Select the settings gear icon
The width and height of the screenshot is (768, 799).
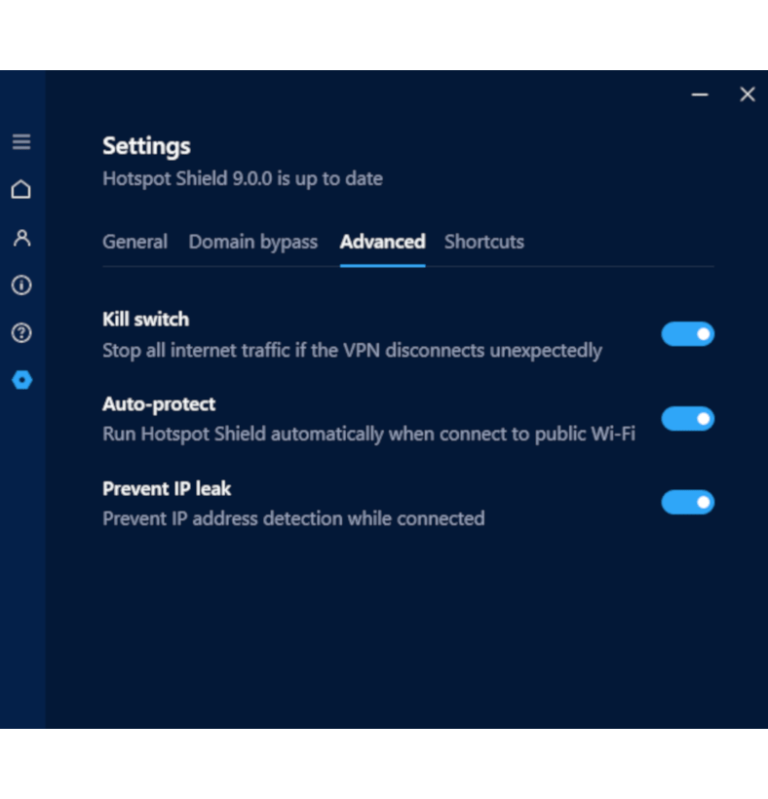tap(22, 380)
